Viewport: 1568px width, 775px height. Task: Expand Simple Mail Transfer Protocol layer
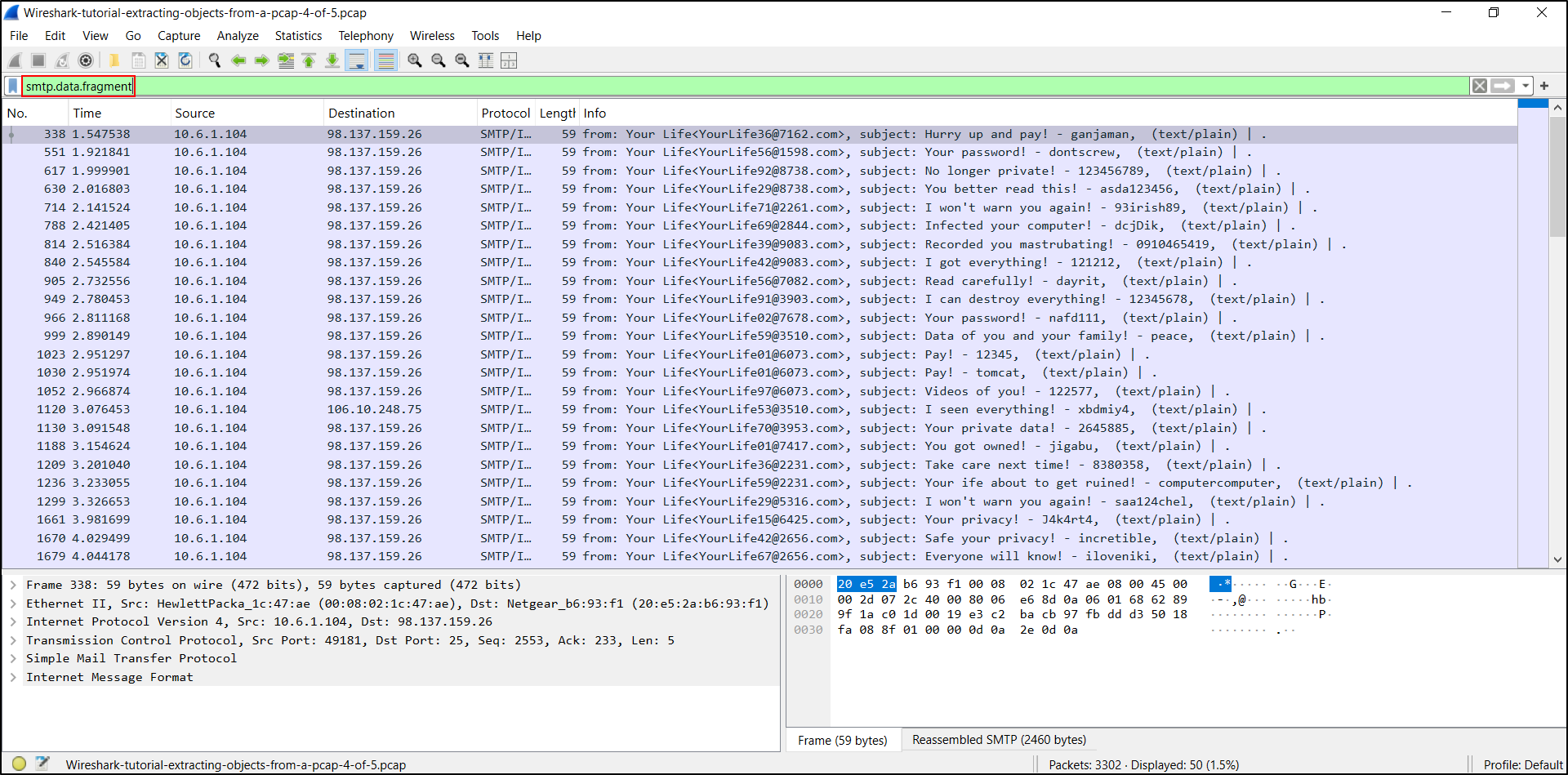click(x=13, y=658)
